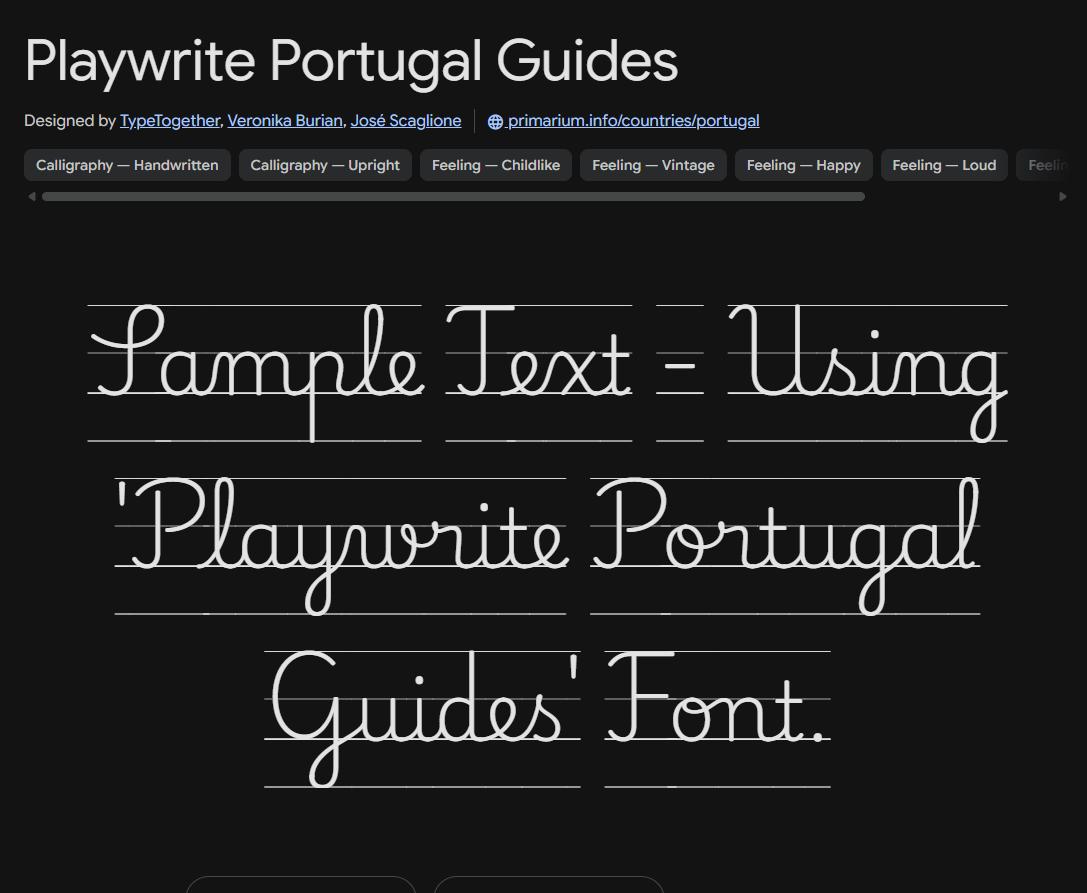
Task: Pick the Feeling — Happy tag
Action: point(803,165)
